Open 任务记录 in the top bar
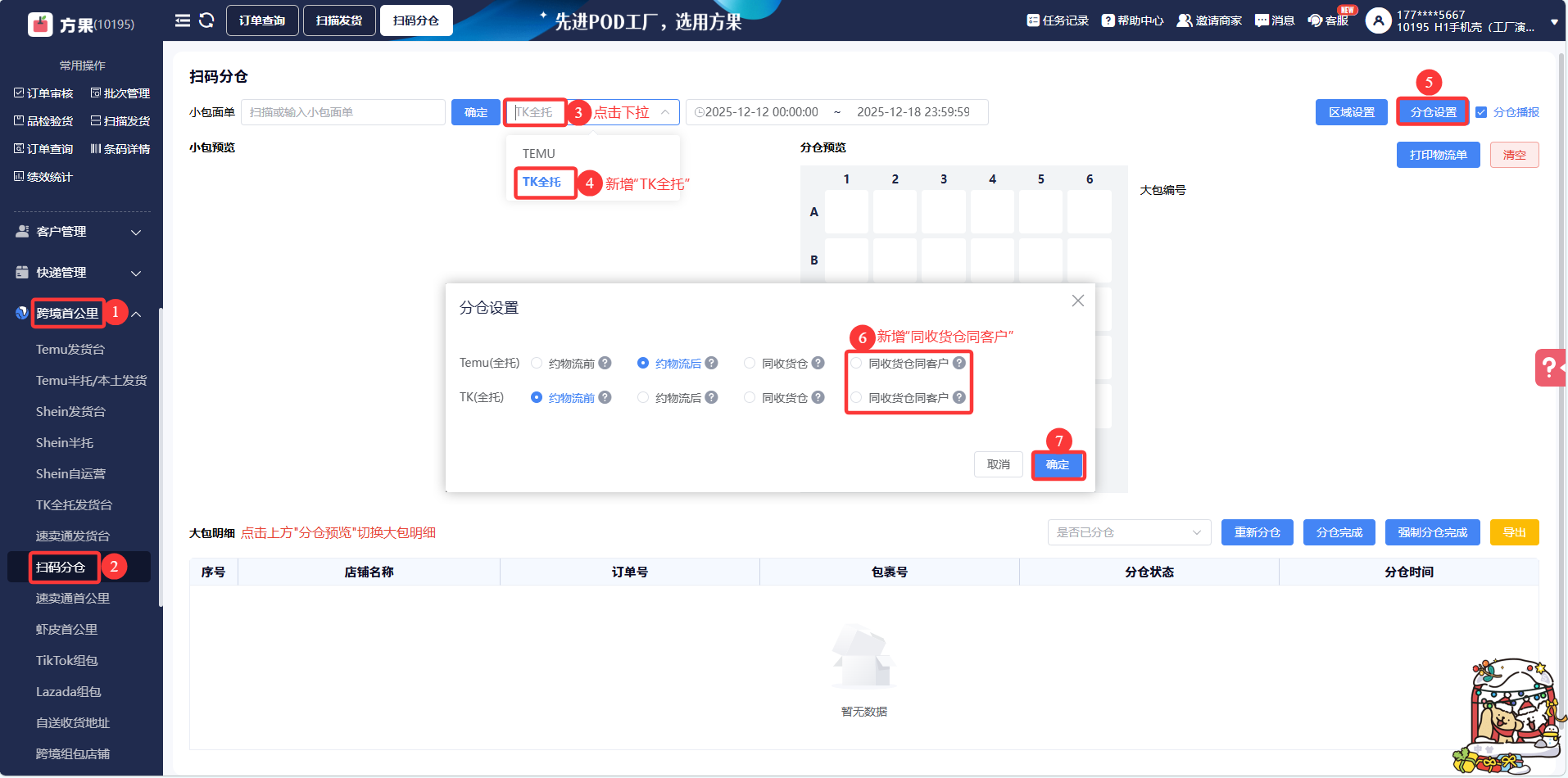This screenshot has height=778, width=1568. tap(1058, 20)
